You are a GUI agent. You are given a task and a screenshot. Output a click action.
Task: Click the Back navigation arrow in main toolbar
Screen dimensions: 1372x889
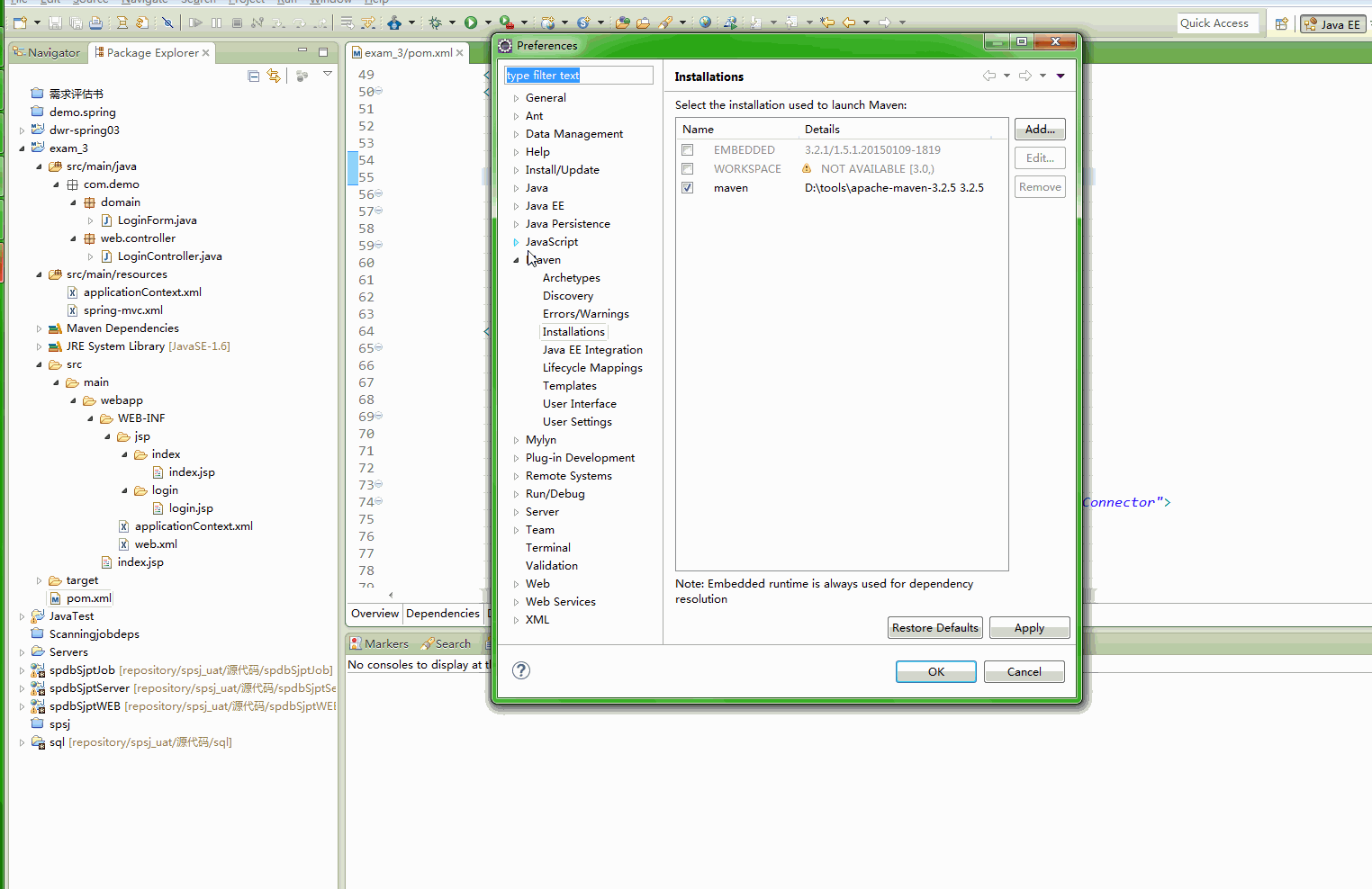coord(849,22)
